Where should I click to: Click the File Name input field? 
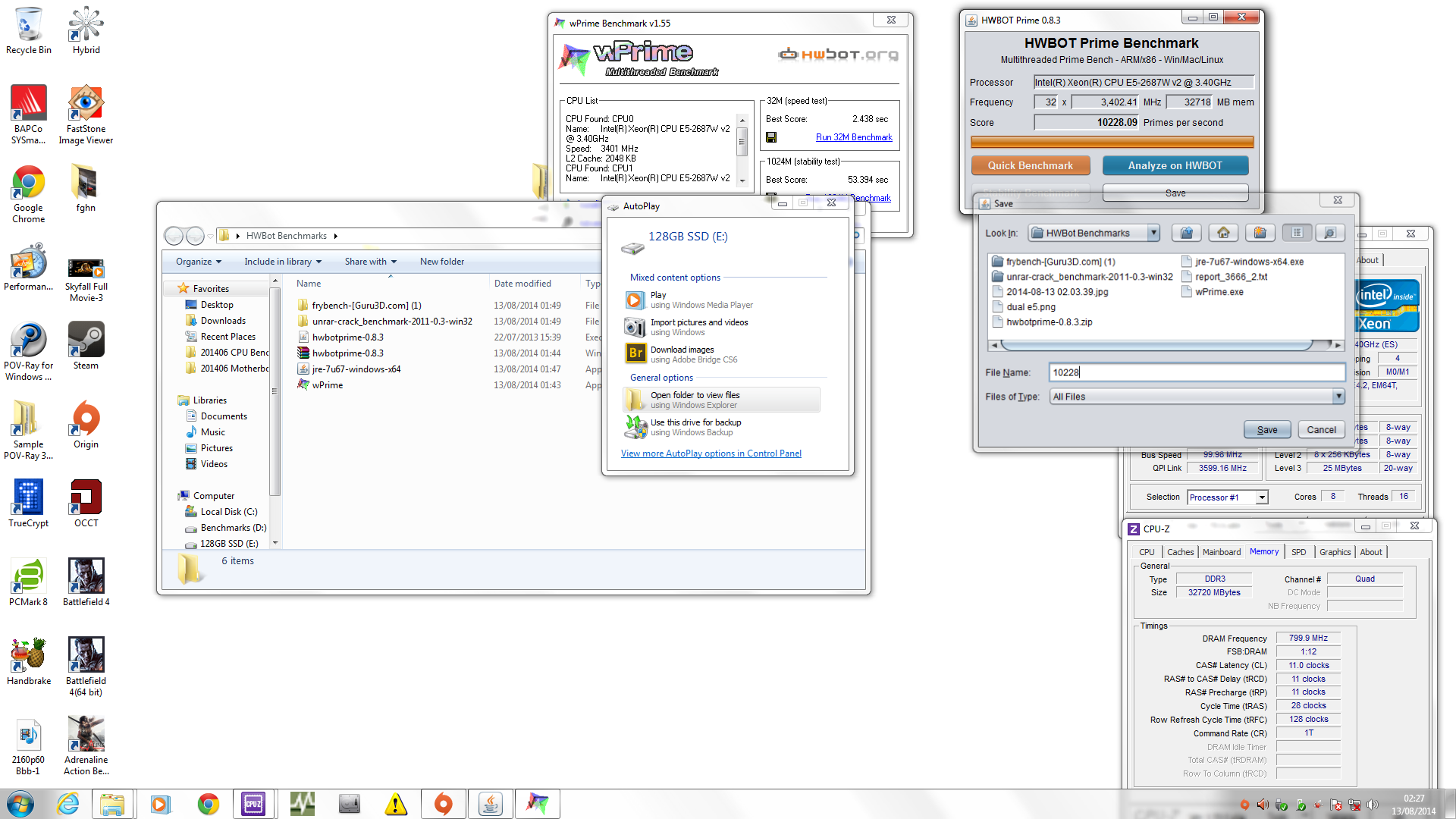1197,372
